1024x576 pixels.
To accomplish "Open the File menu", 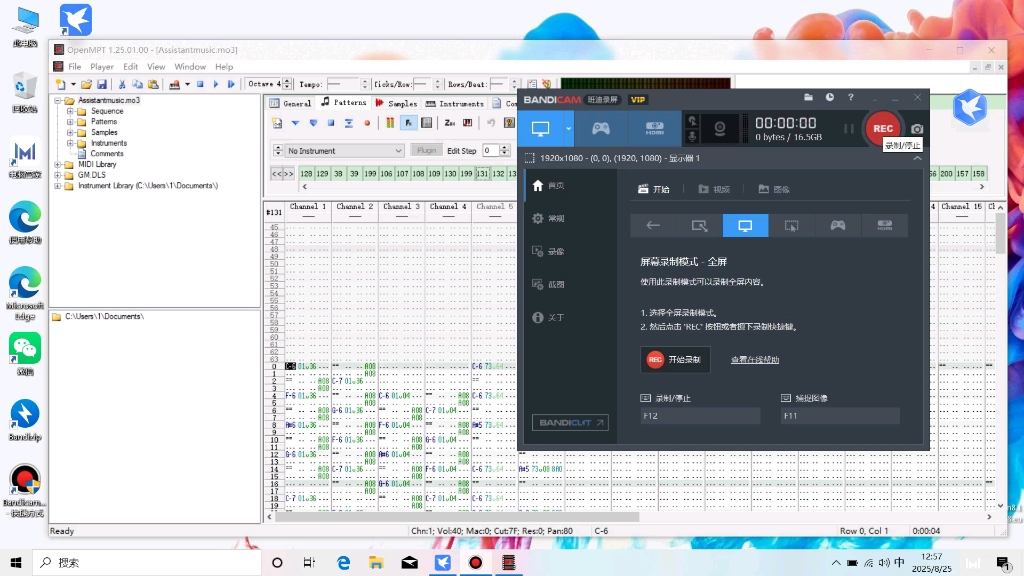I will [x=74, y=67].
